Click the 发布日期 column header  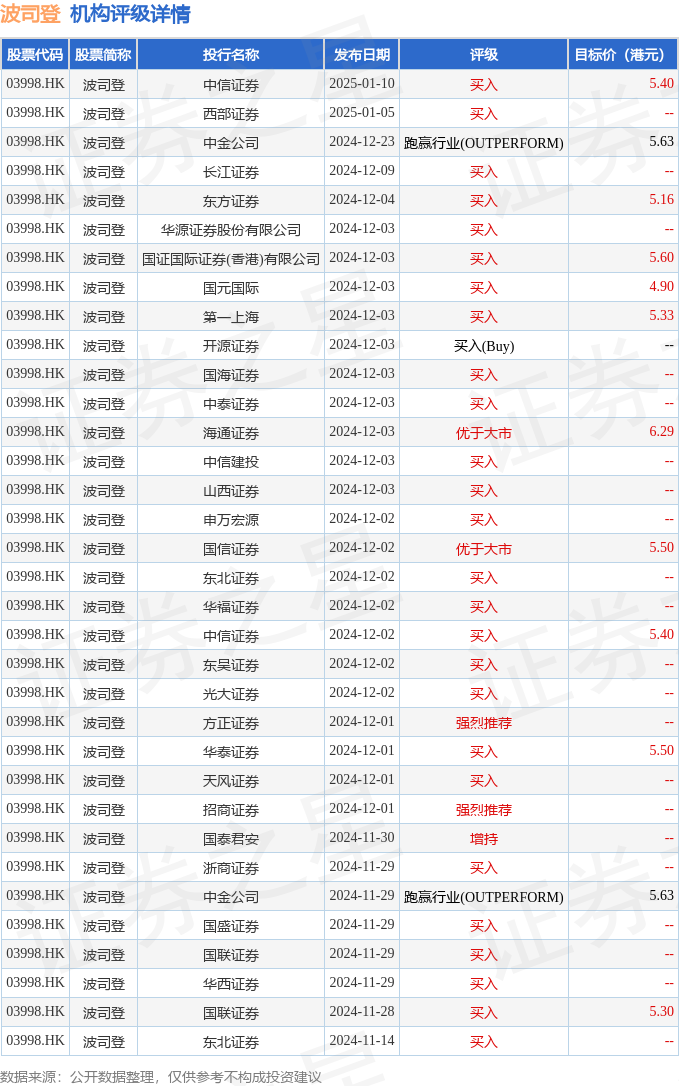tap(362, 55)
